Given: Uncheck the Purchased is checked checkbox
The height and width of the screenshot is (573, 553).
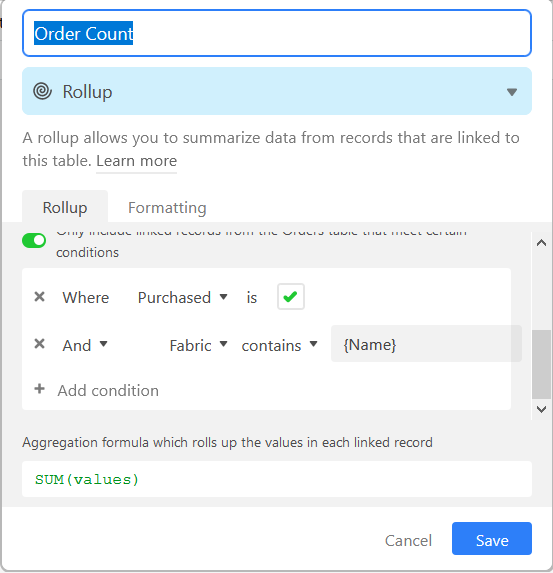Looking at the screenshot, I should (x=291, y=296).
